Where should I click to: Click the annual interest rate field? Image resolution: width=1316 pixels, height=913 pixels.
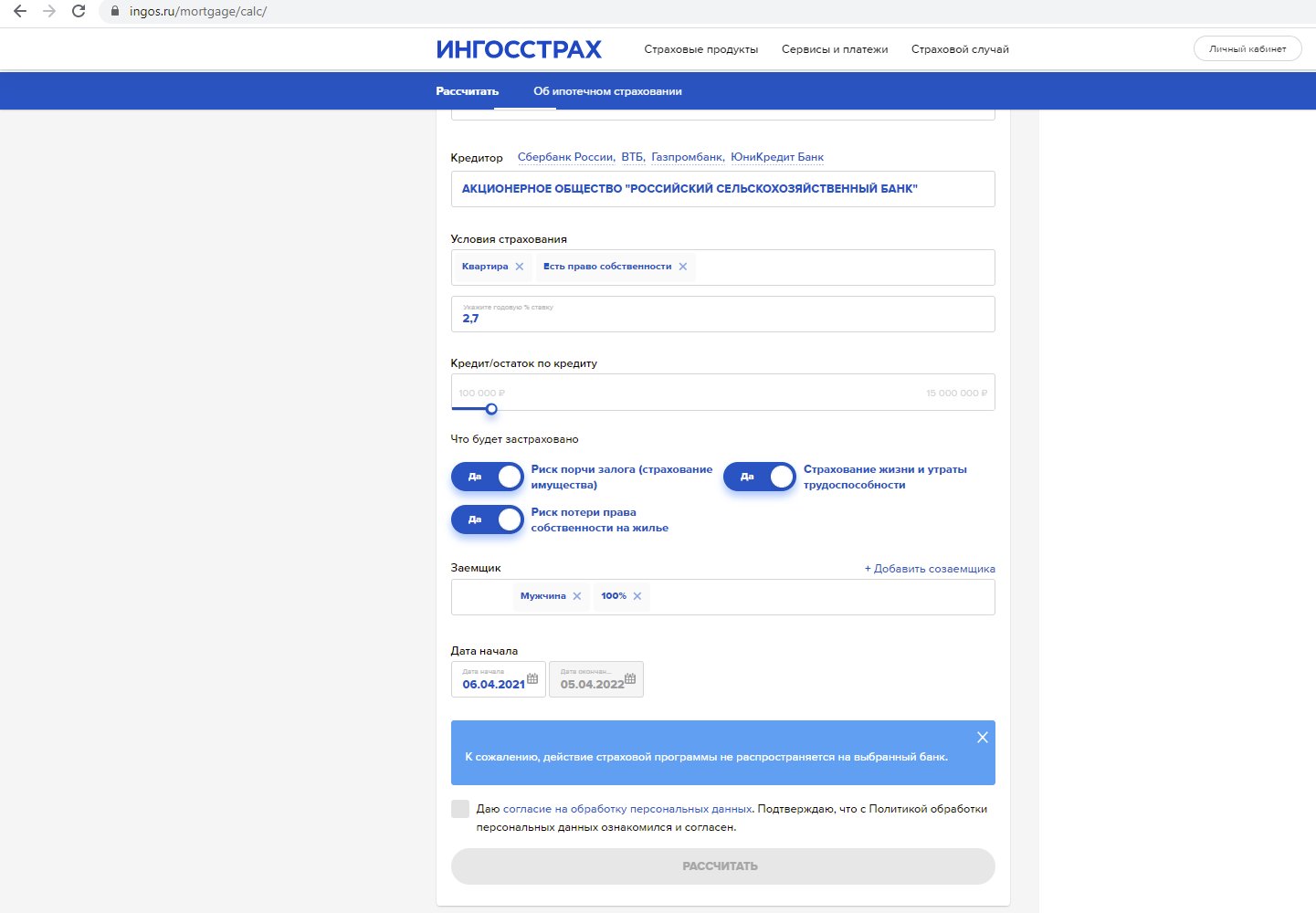click(x=722, y=314)
